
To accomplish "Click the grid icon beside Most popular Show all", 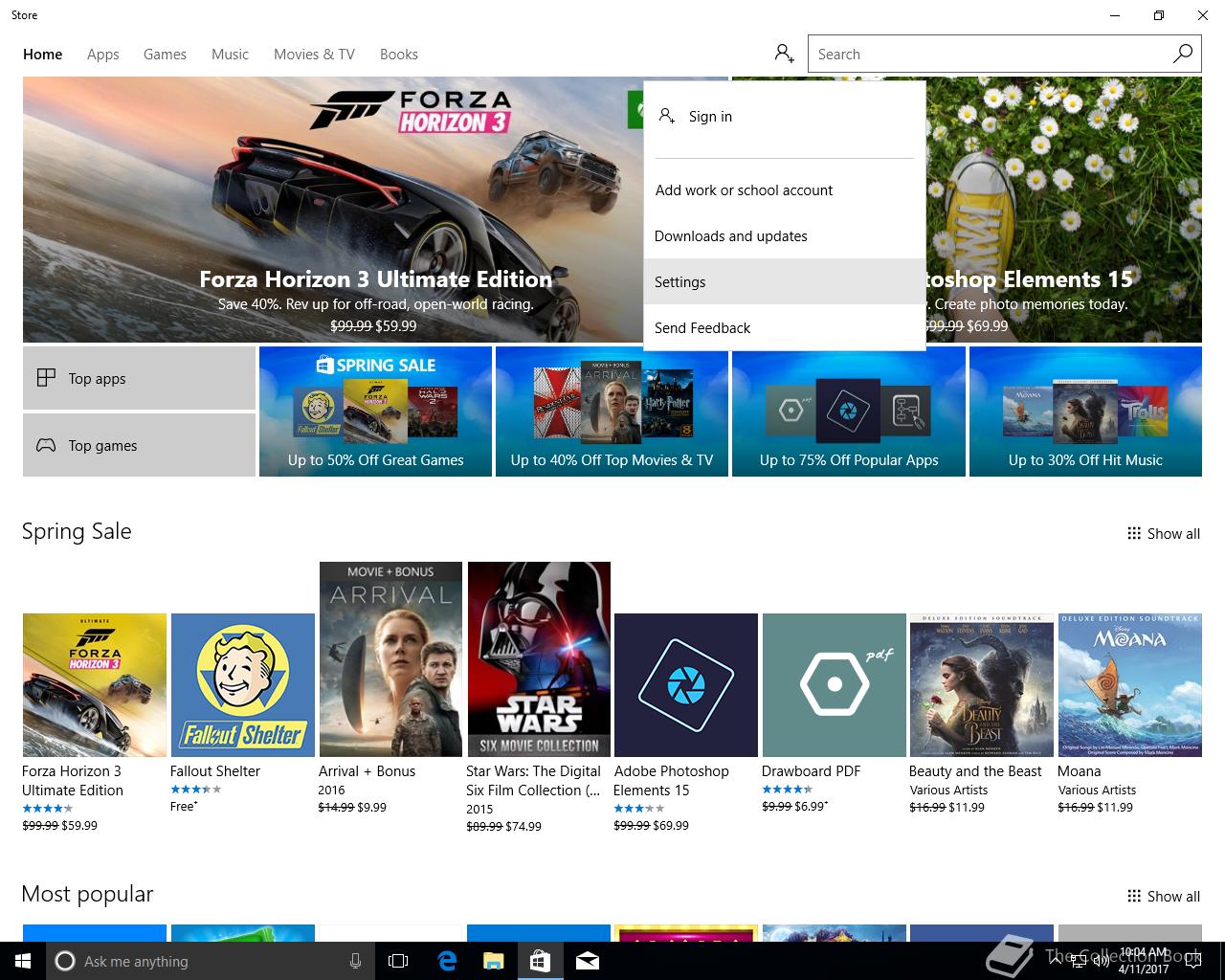I will (1134, 896).
